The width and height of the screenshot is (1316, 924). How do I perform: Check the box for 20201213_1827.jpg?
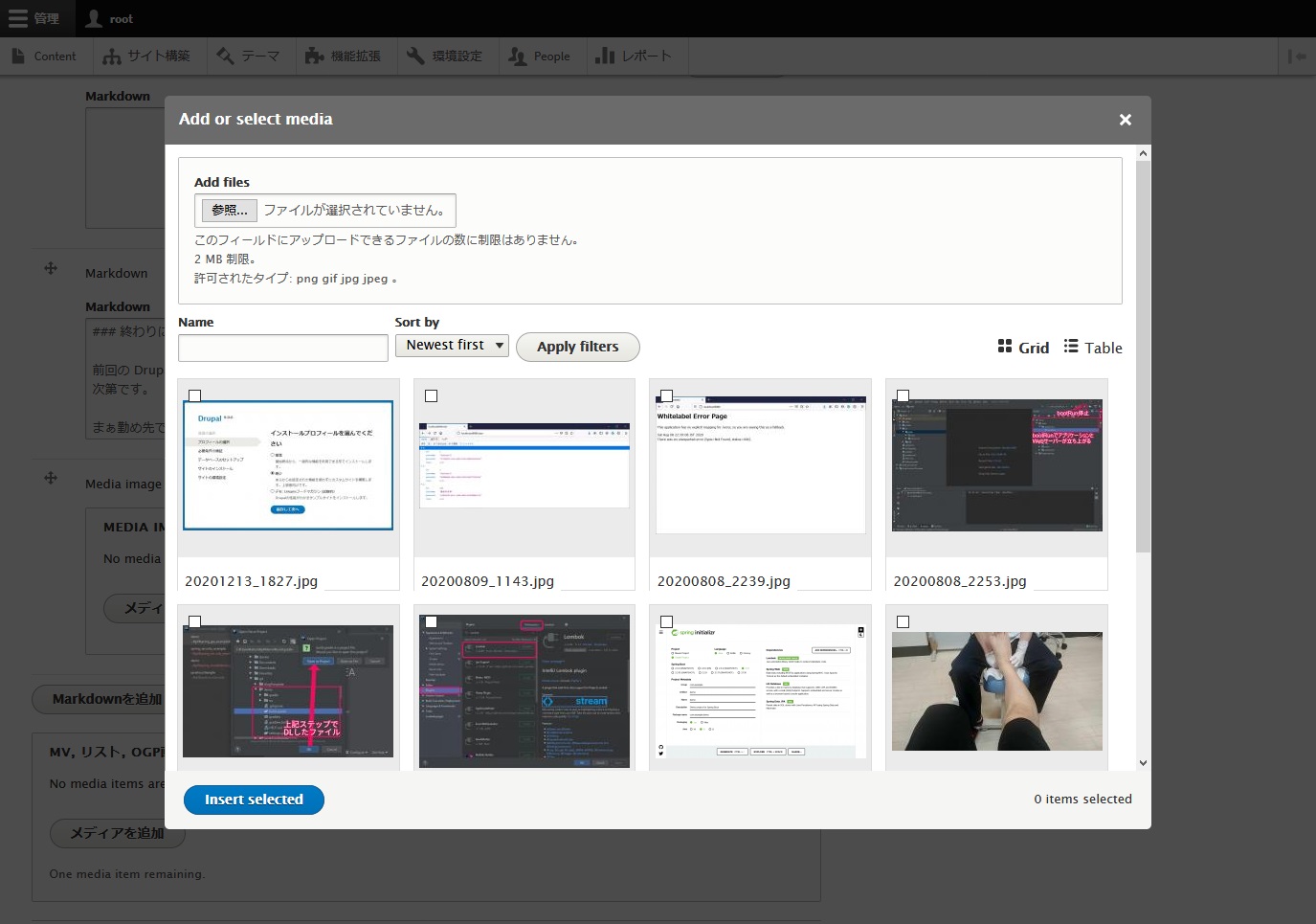coord(194,395)
